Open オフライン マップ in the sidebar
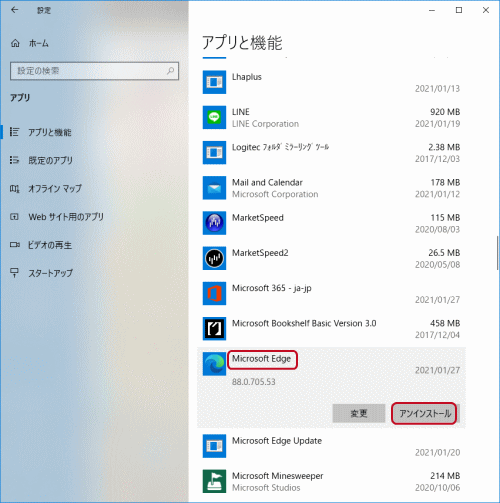The width and height of the screenshot is (500, 503). [55, 189]
